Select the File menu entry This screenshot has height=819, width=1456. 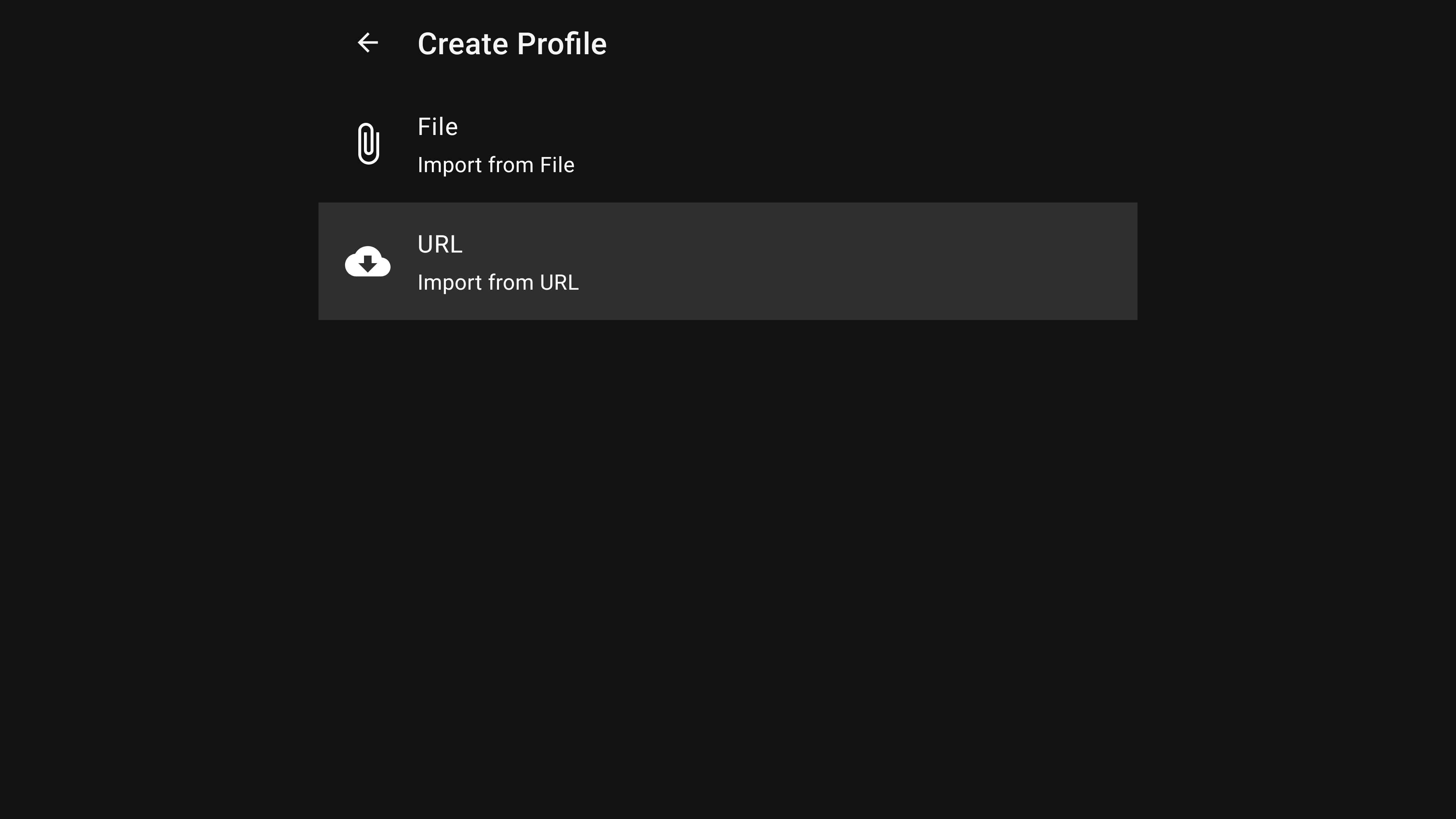point(728,144)
